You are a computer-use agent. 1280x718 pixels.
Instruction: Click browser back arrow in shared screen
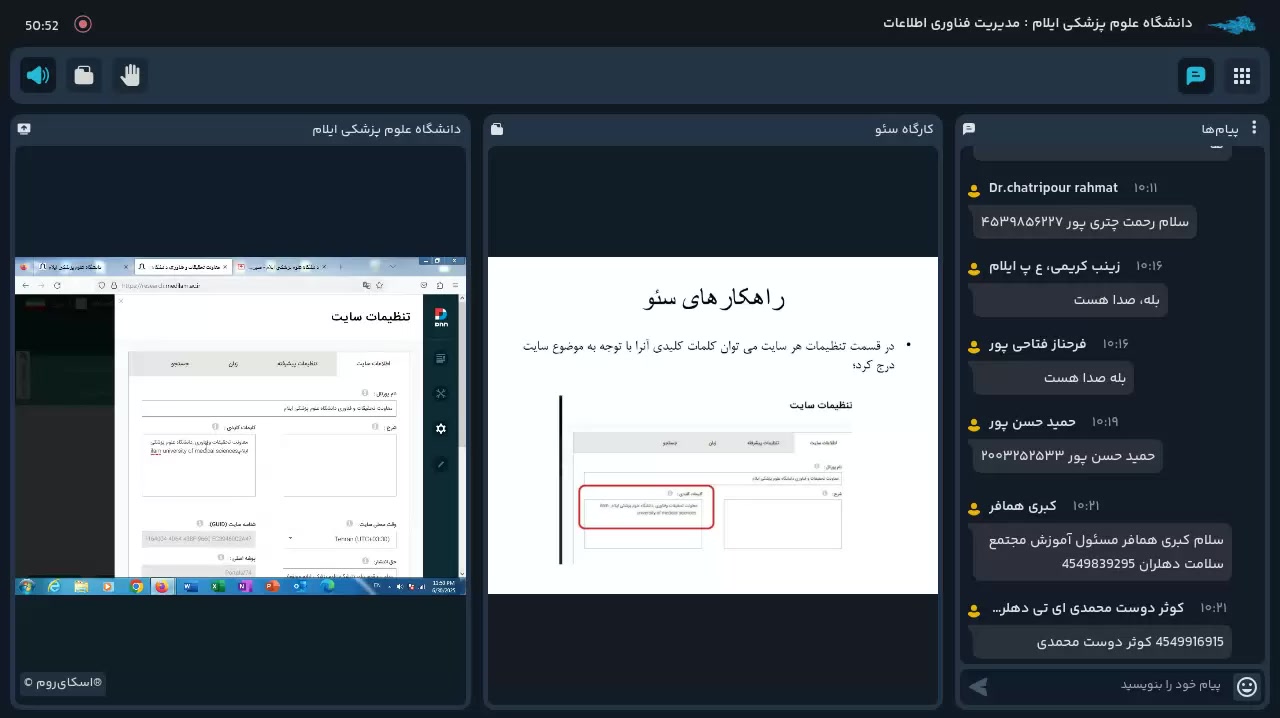[25, 285]
